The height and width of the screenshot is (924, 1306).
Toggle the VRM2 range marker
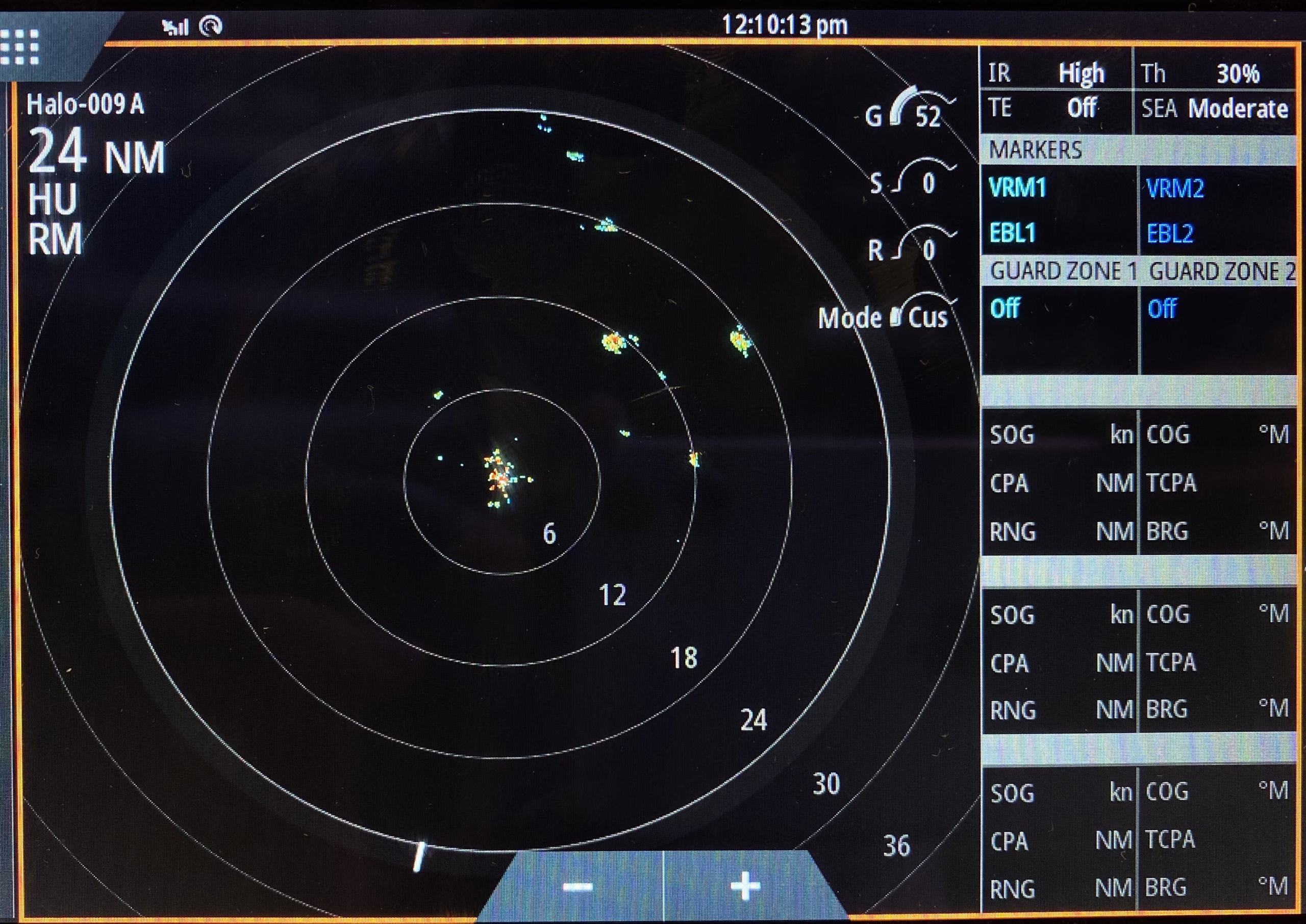(x=1175, y=188)
